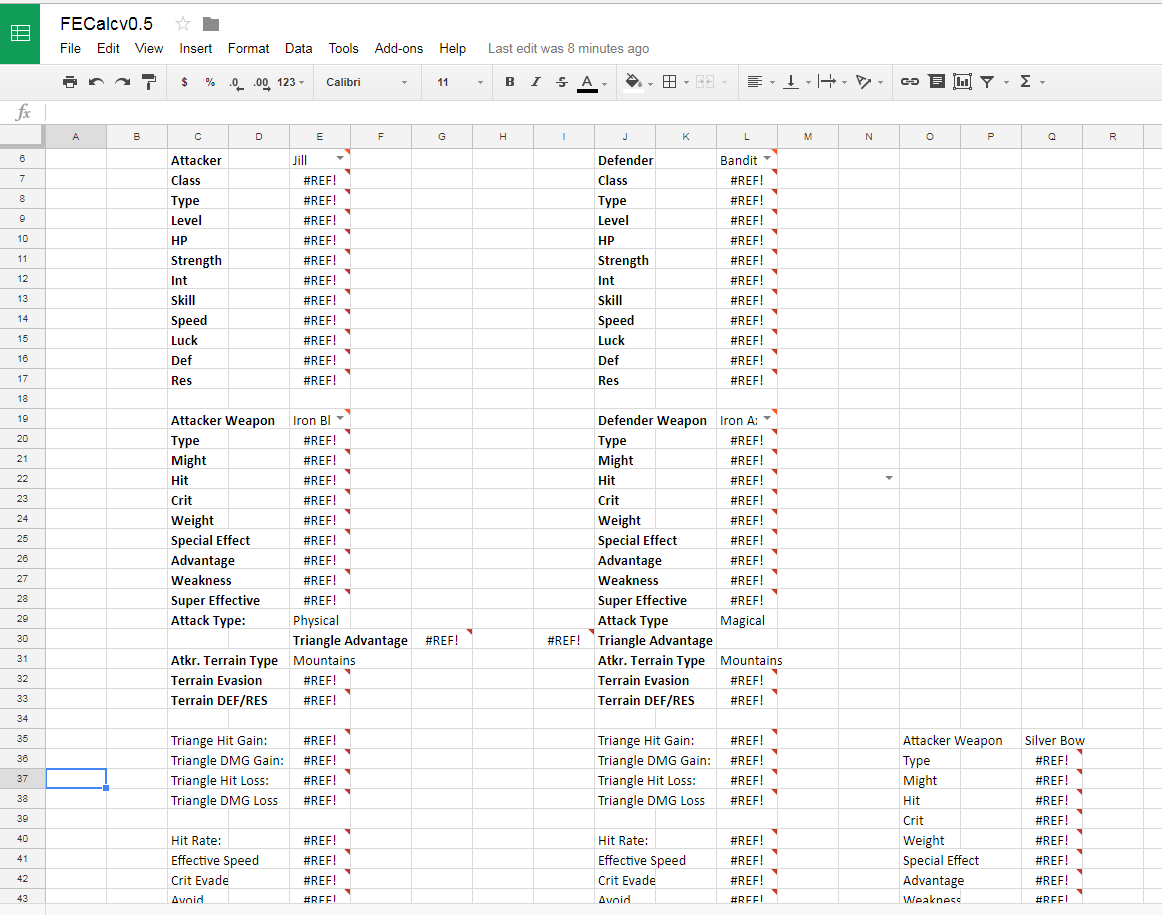The image size is (1162, 915).
Task: Format selection as currency
Action: tap(184, 82)
